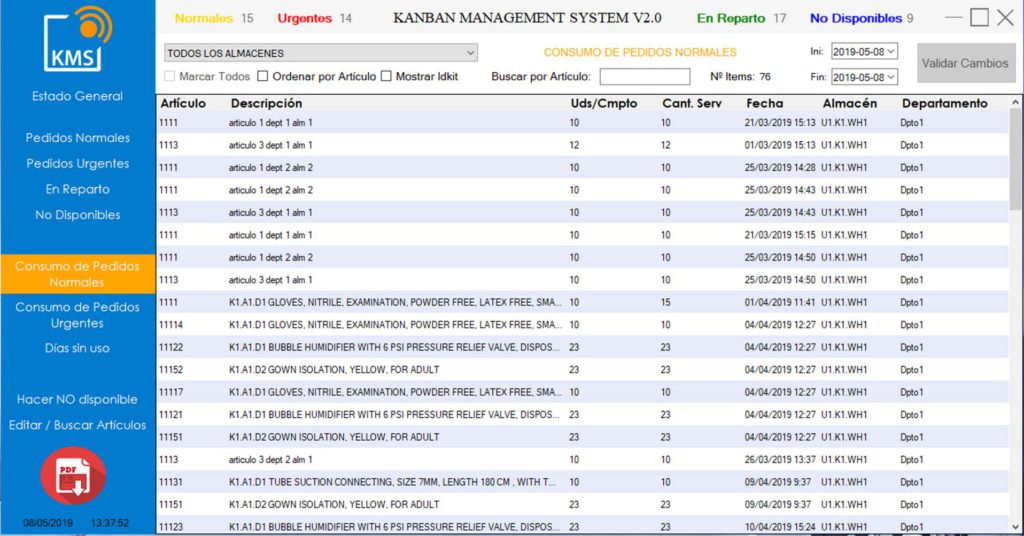Sort by Fecha column header
Image resolution: width=1024 pixels, height=536 pixels.
click(765, 103)
